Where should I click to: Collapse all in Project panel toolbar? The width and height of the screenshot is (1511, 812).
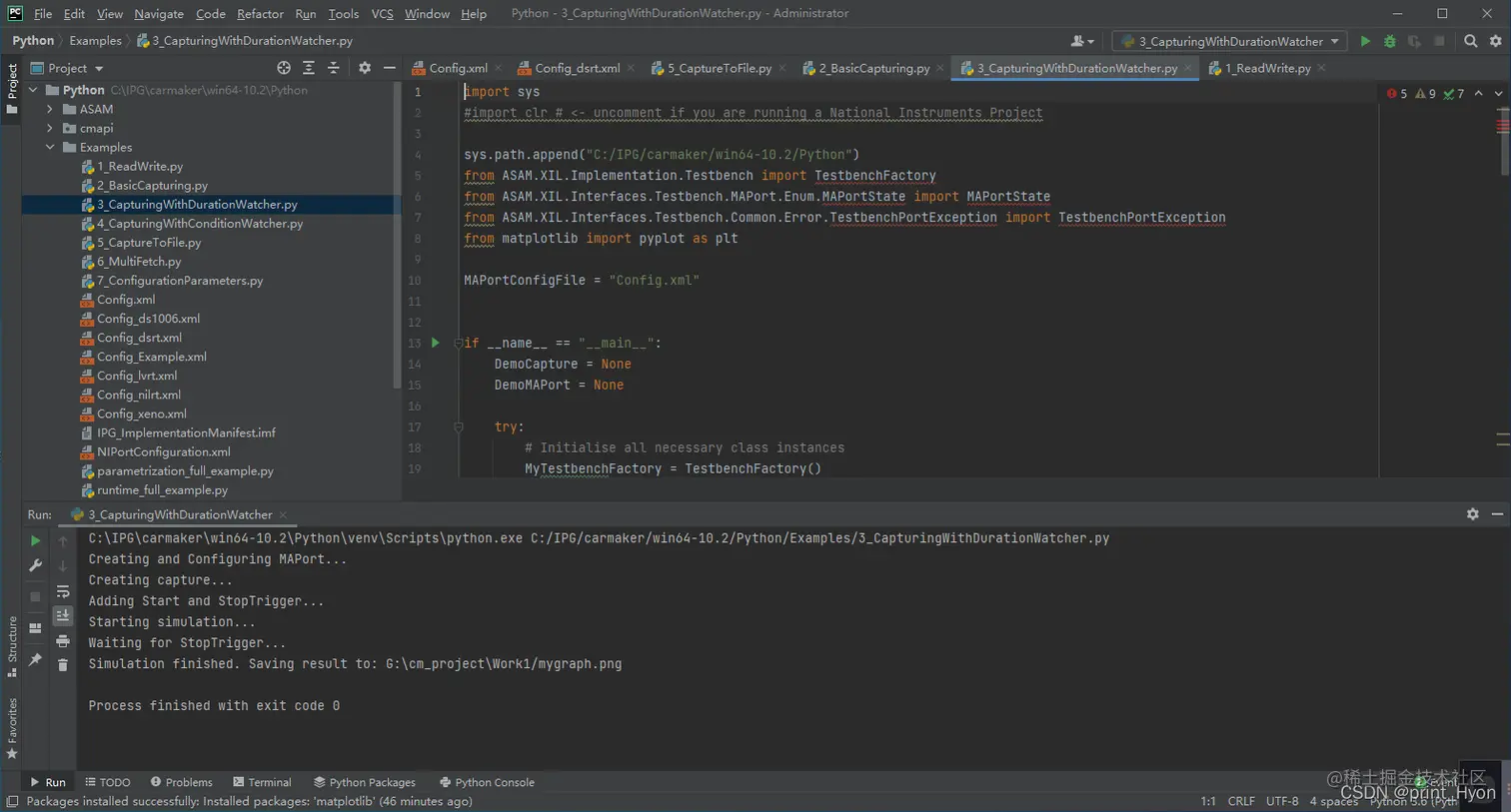[x=333, y=68]
